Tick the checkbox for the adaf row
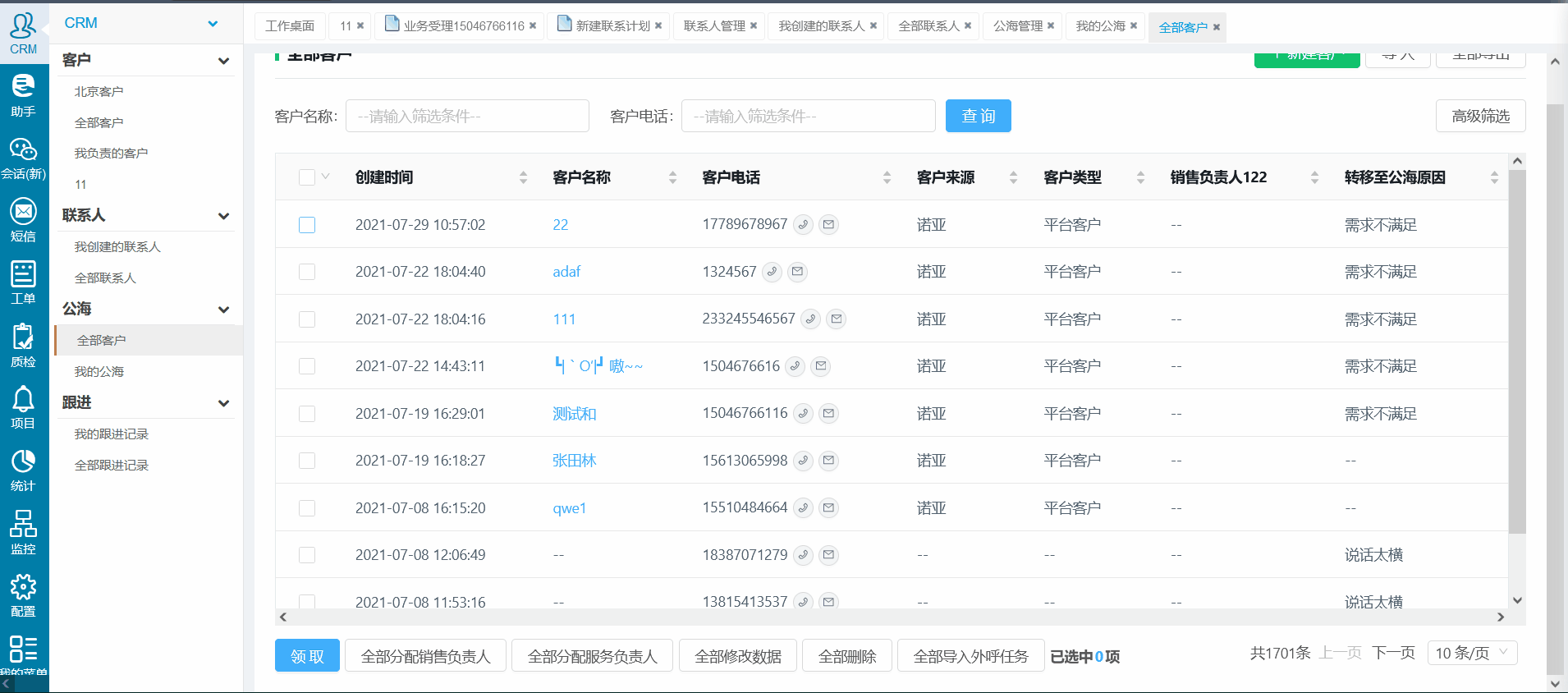The height and width of the screenshot is (693, 1568). coord(307,272)
